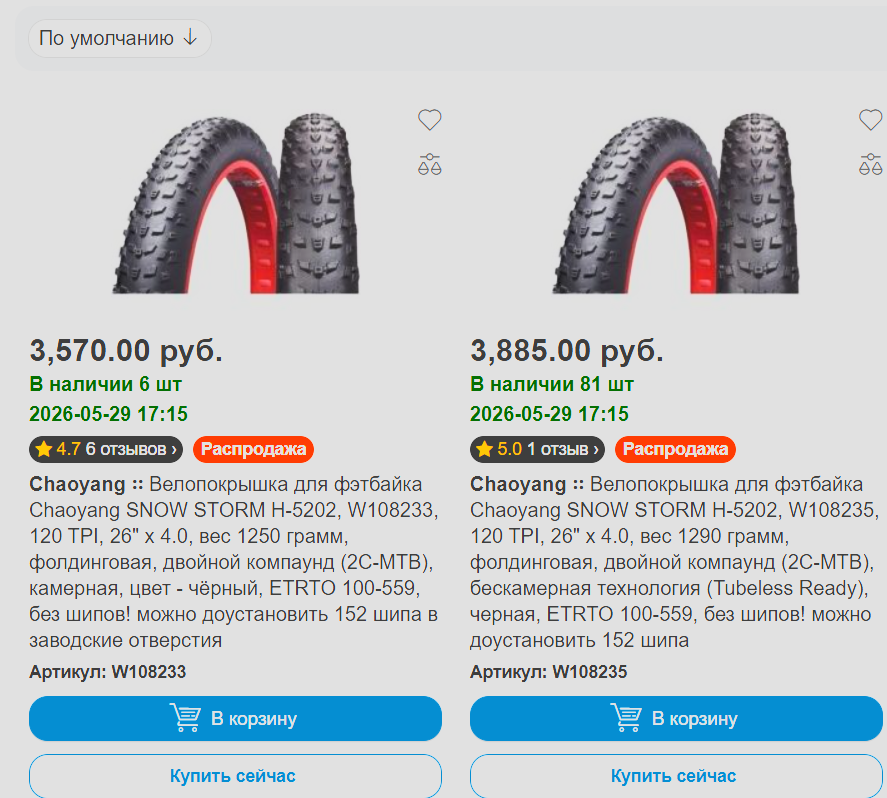Click the Распродажа badge on the second product
This screenshot has width=887, height=798.
click(x=675, y=450)
